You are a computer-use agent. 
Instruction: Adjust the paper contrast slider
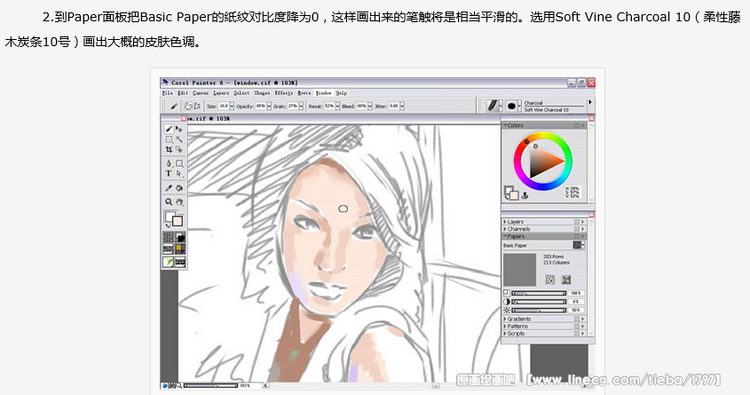[x=539, y=302]
